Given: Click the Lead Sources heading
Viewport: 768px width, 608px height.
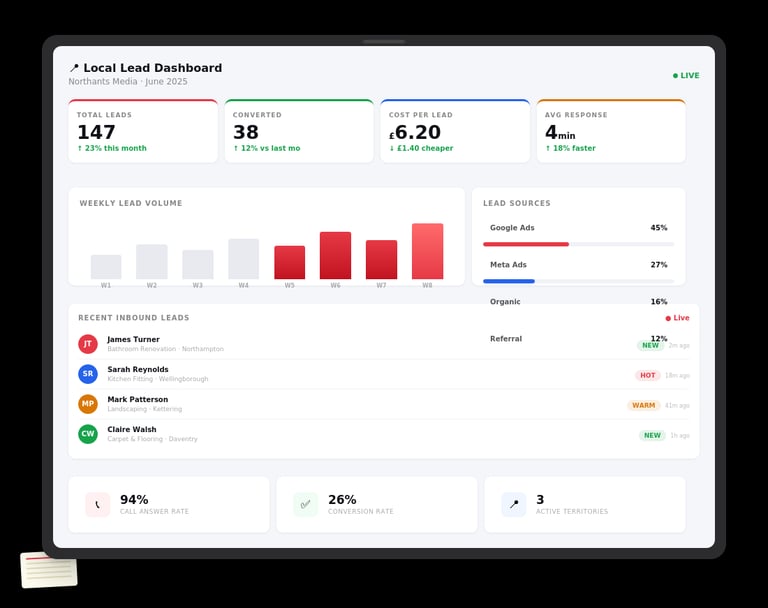Looking at the screenshot, I should tap(517, 203).
